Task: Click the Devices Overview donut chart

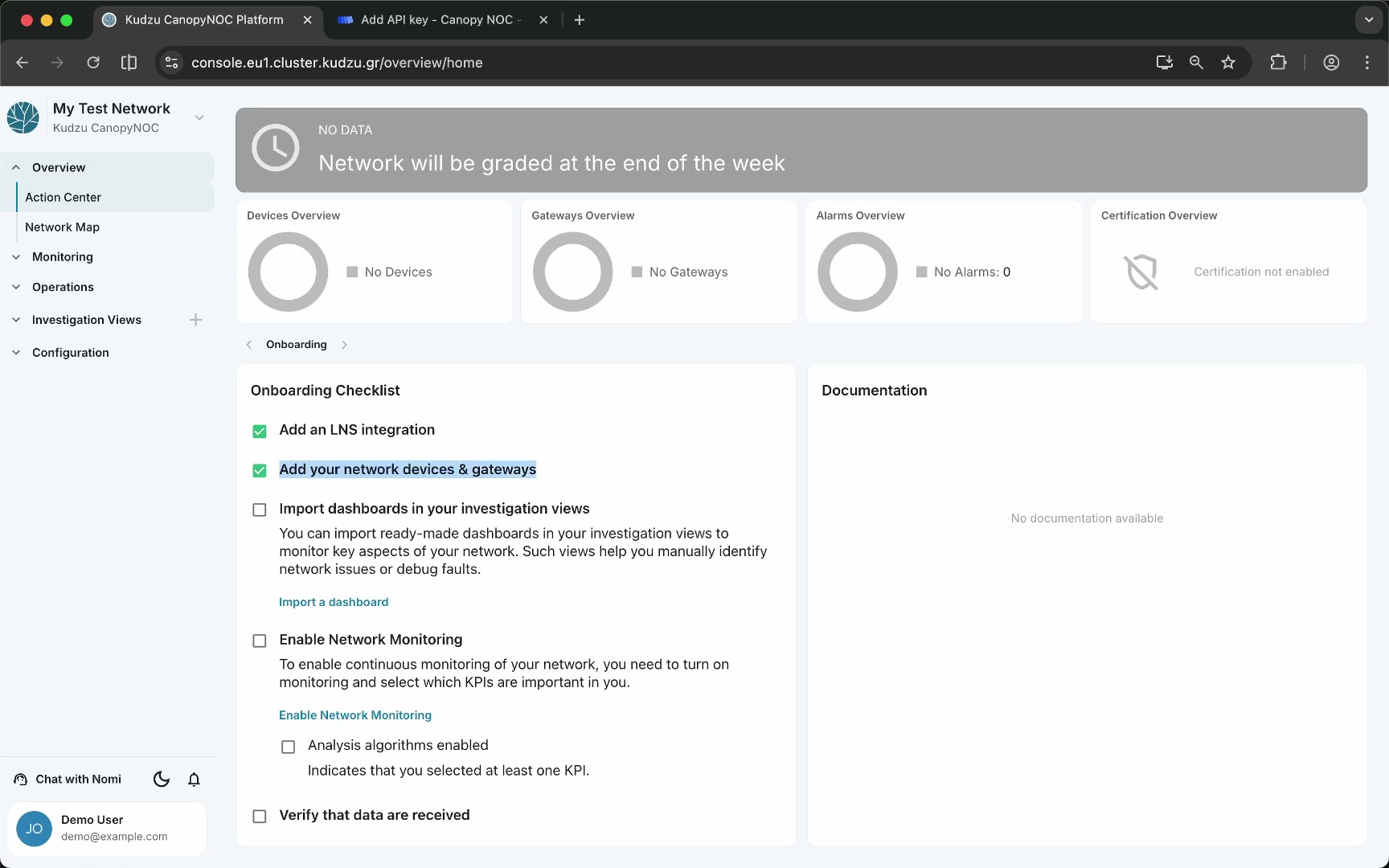Action: coord(289,272)
